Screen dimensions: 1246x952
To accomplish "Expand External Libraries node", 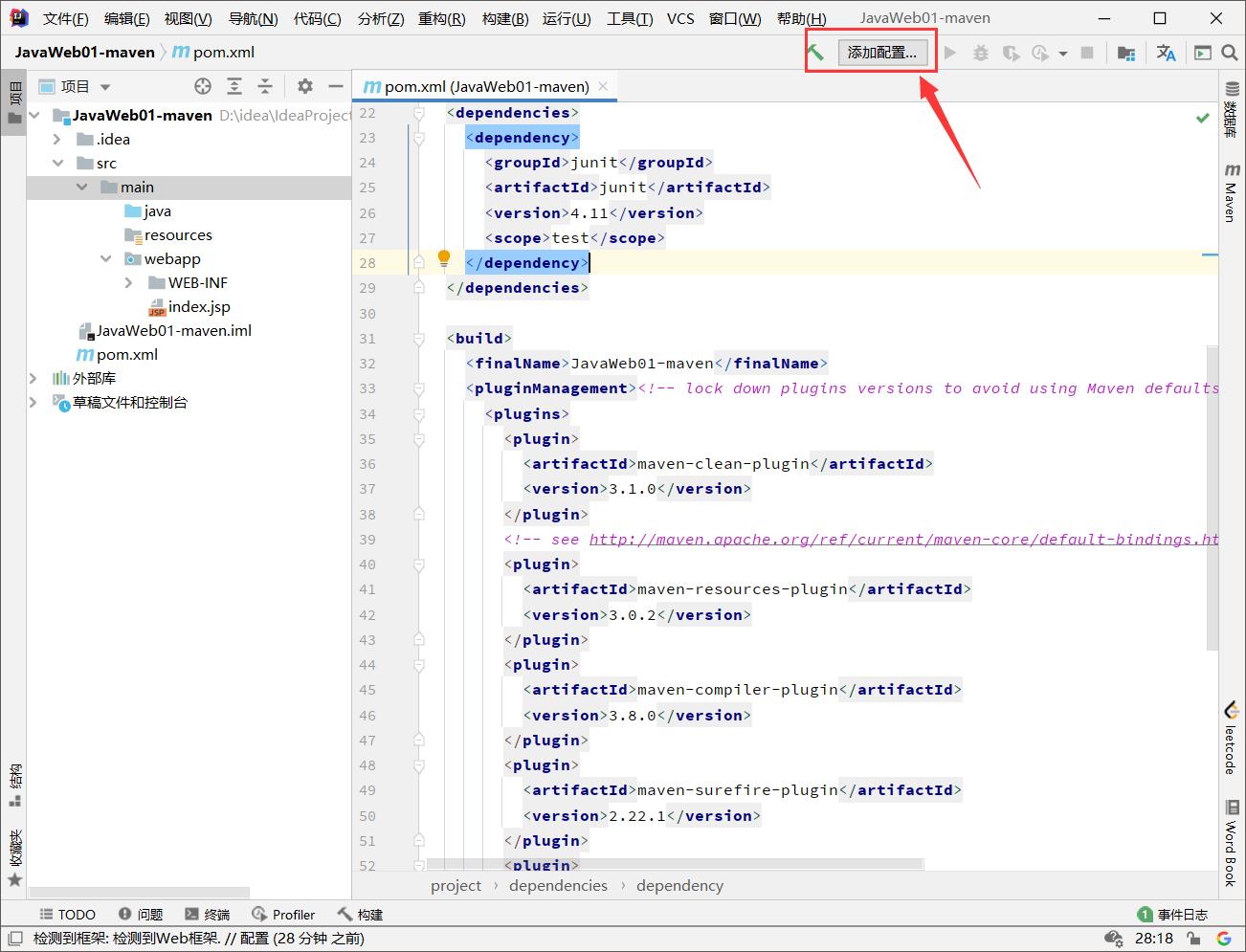I will pyautogui.click(x=34, y=378).
